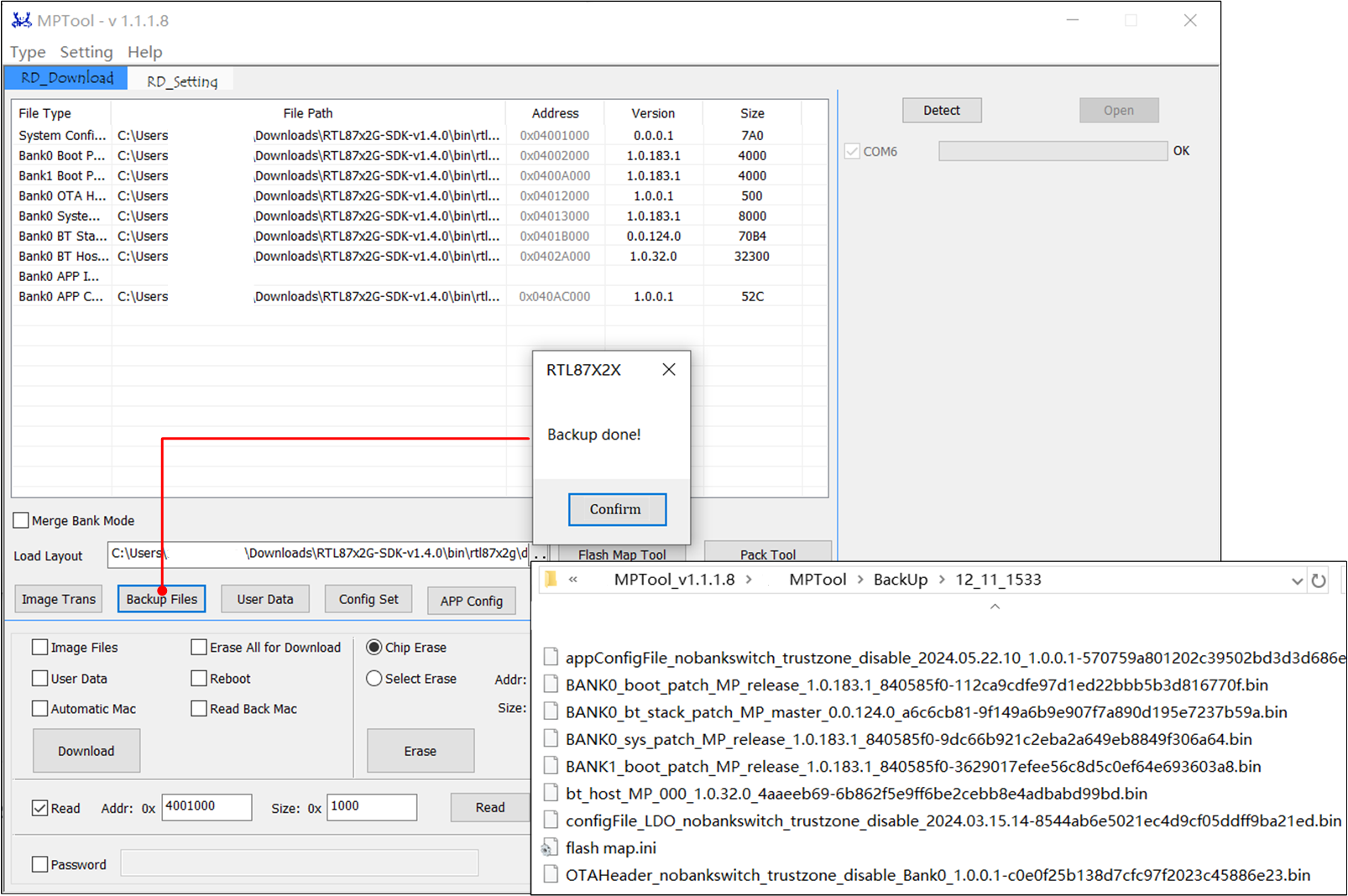Tick the Erase All for Download checkbox

[x=199, y=648]
